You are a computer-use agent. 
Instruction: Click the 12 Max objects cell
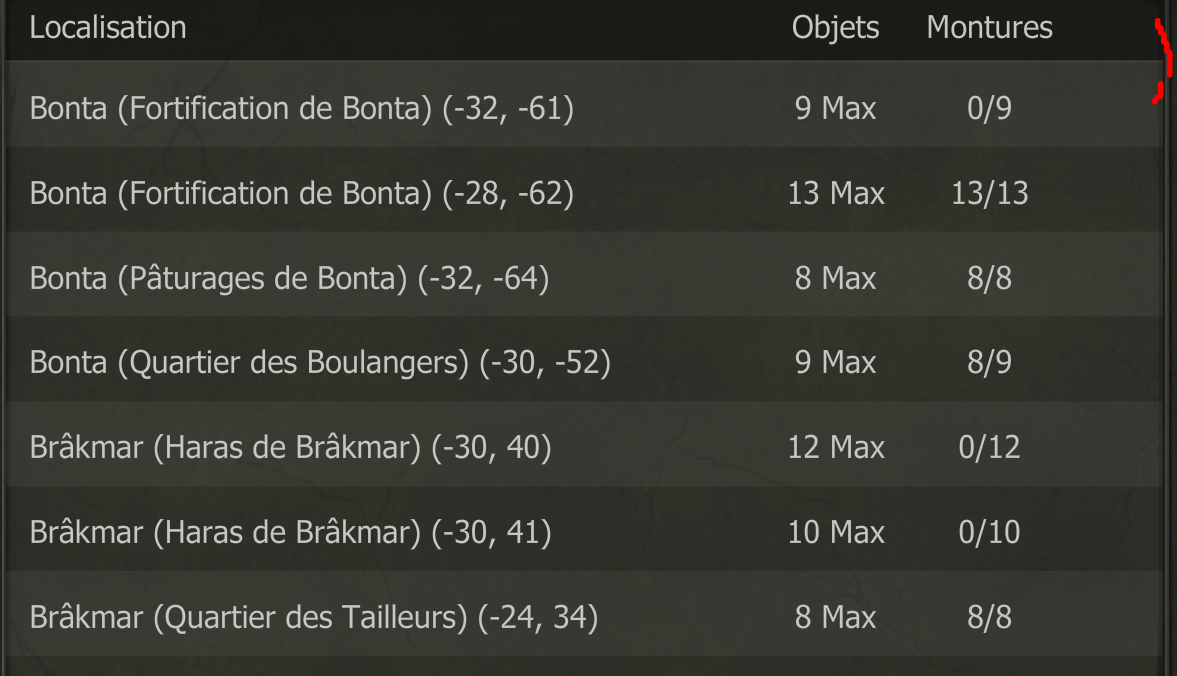tap(835, 447)
